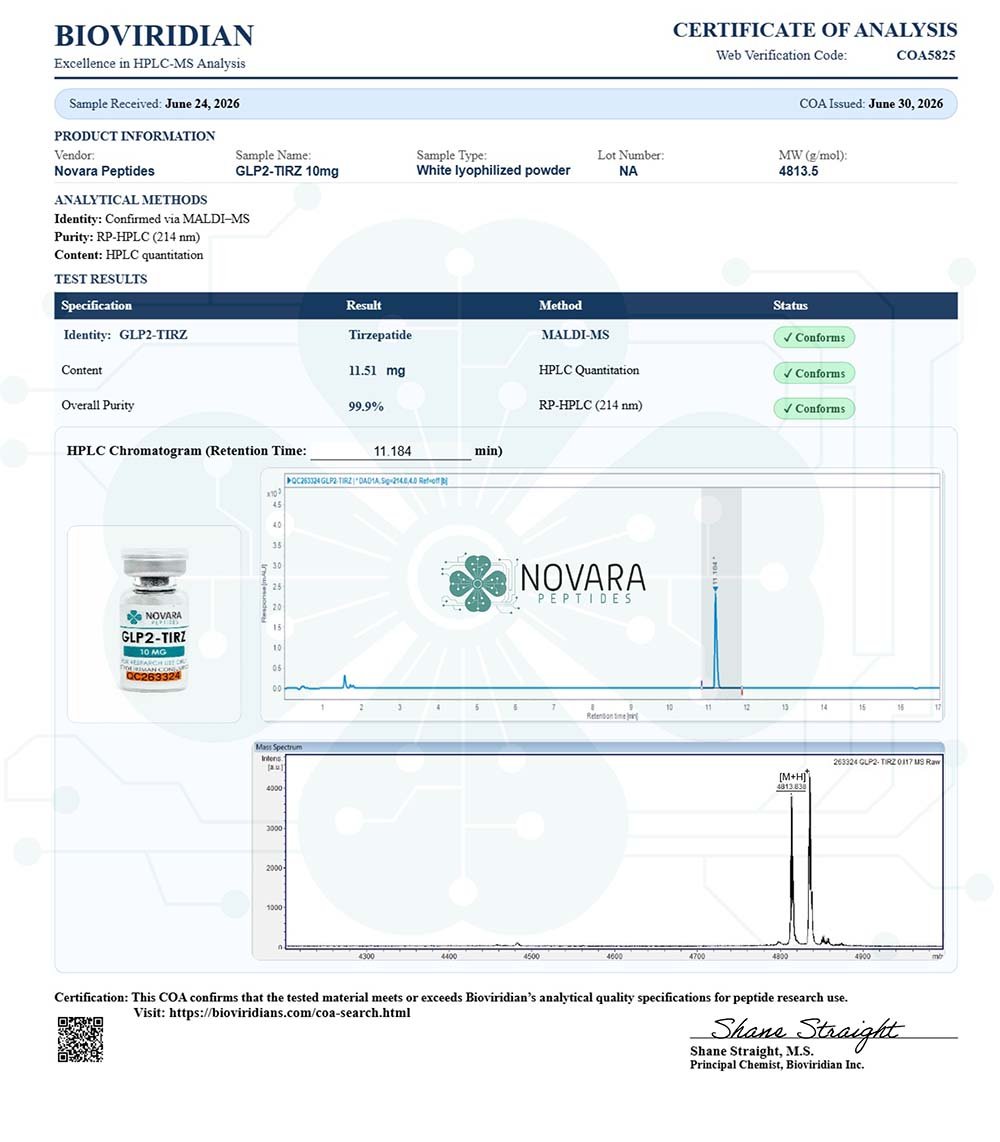This screenshot has height=1142, width=1000.
Task: Click the GLP2-TIRZ vial product photo
Action: pyautogui.click(x=154, y=620)
